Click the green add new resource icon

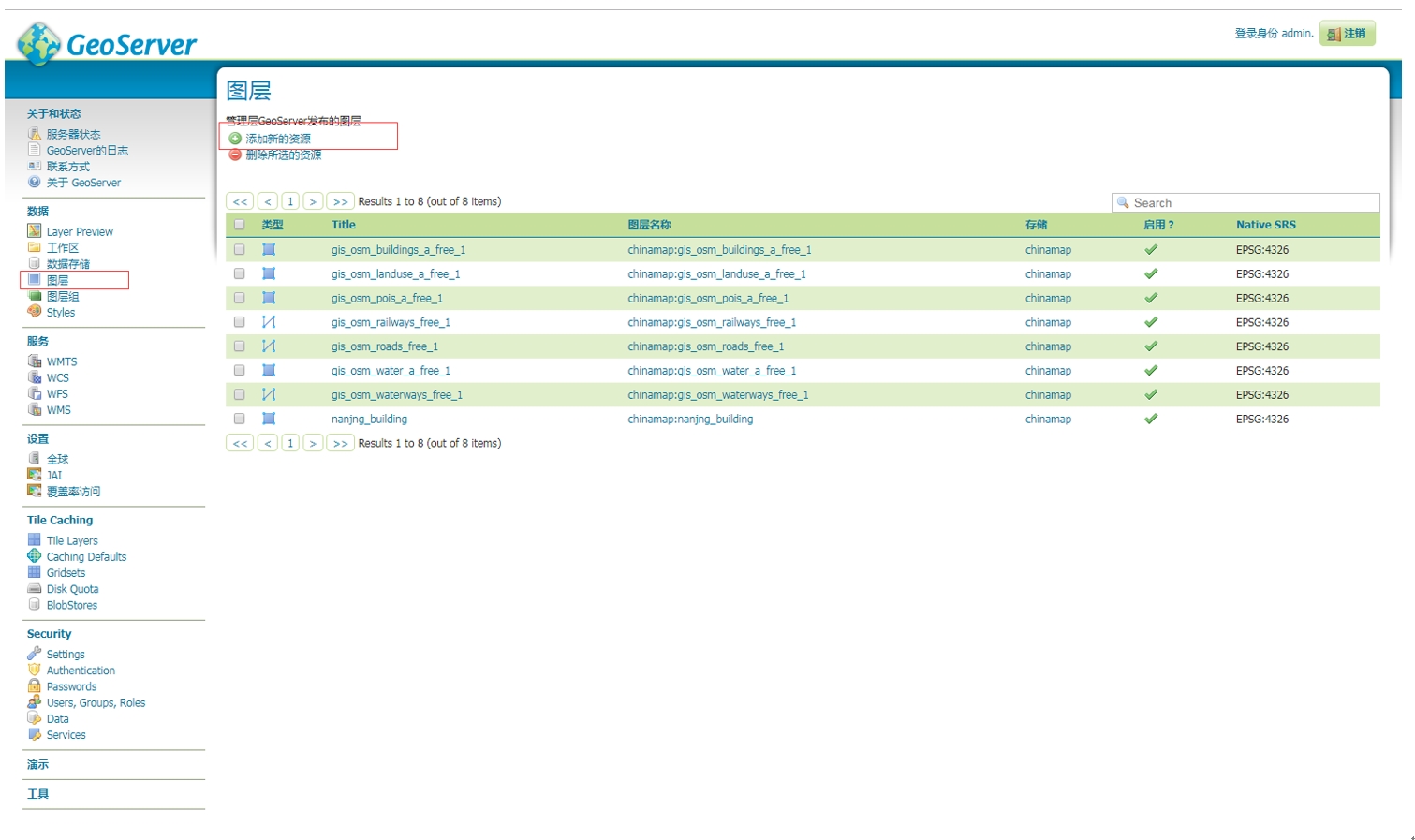[235, 139]
